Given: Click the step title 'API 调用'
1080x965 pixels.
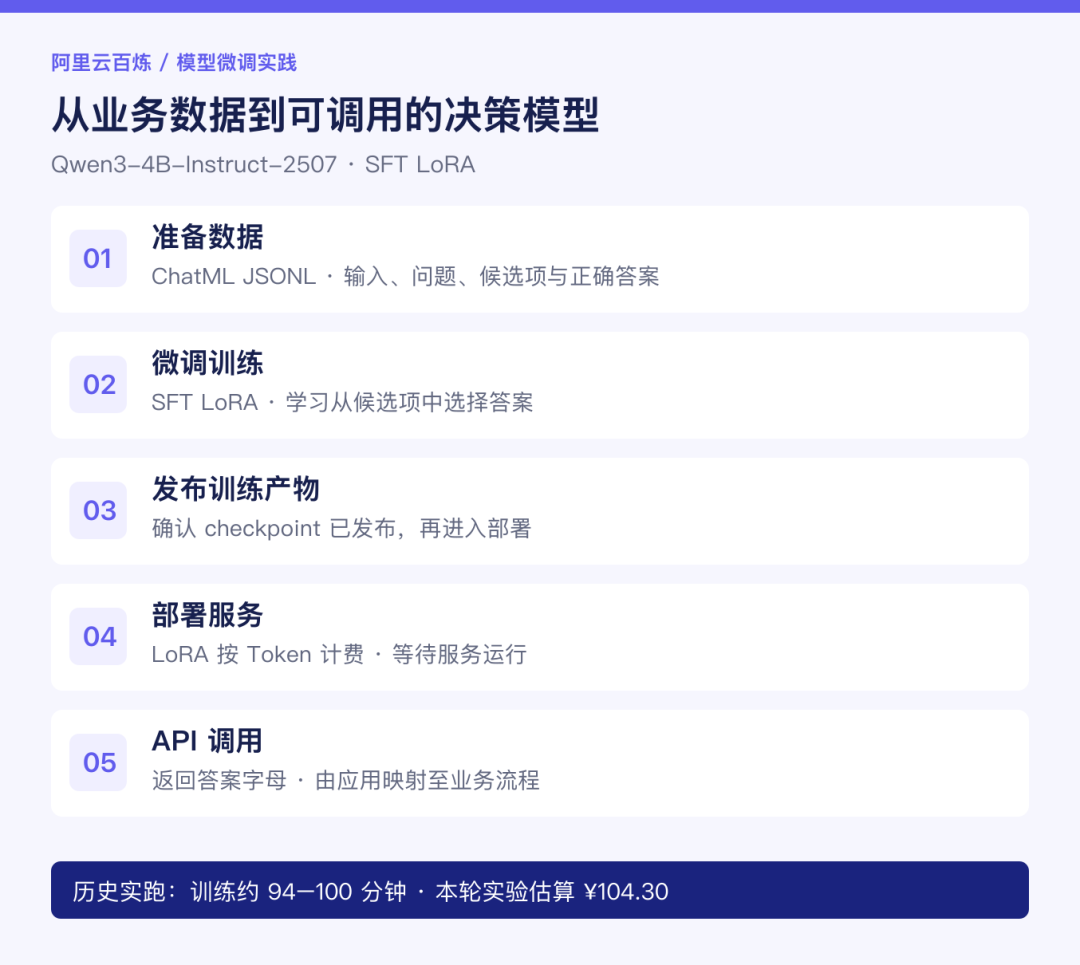Looking at the screenshot, I should [207, 741].
